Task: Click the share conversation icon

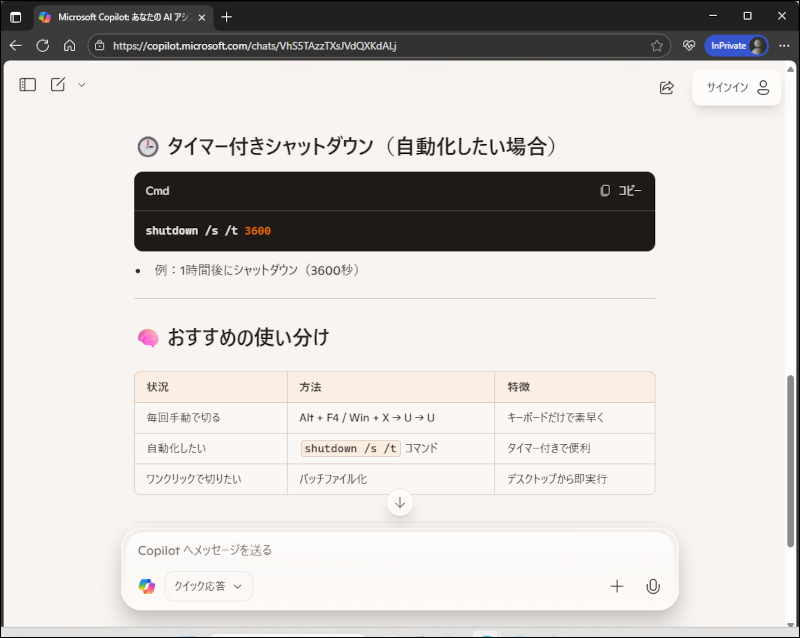Action: coord(667,88)
